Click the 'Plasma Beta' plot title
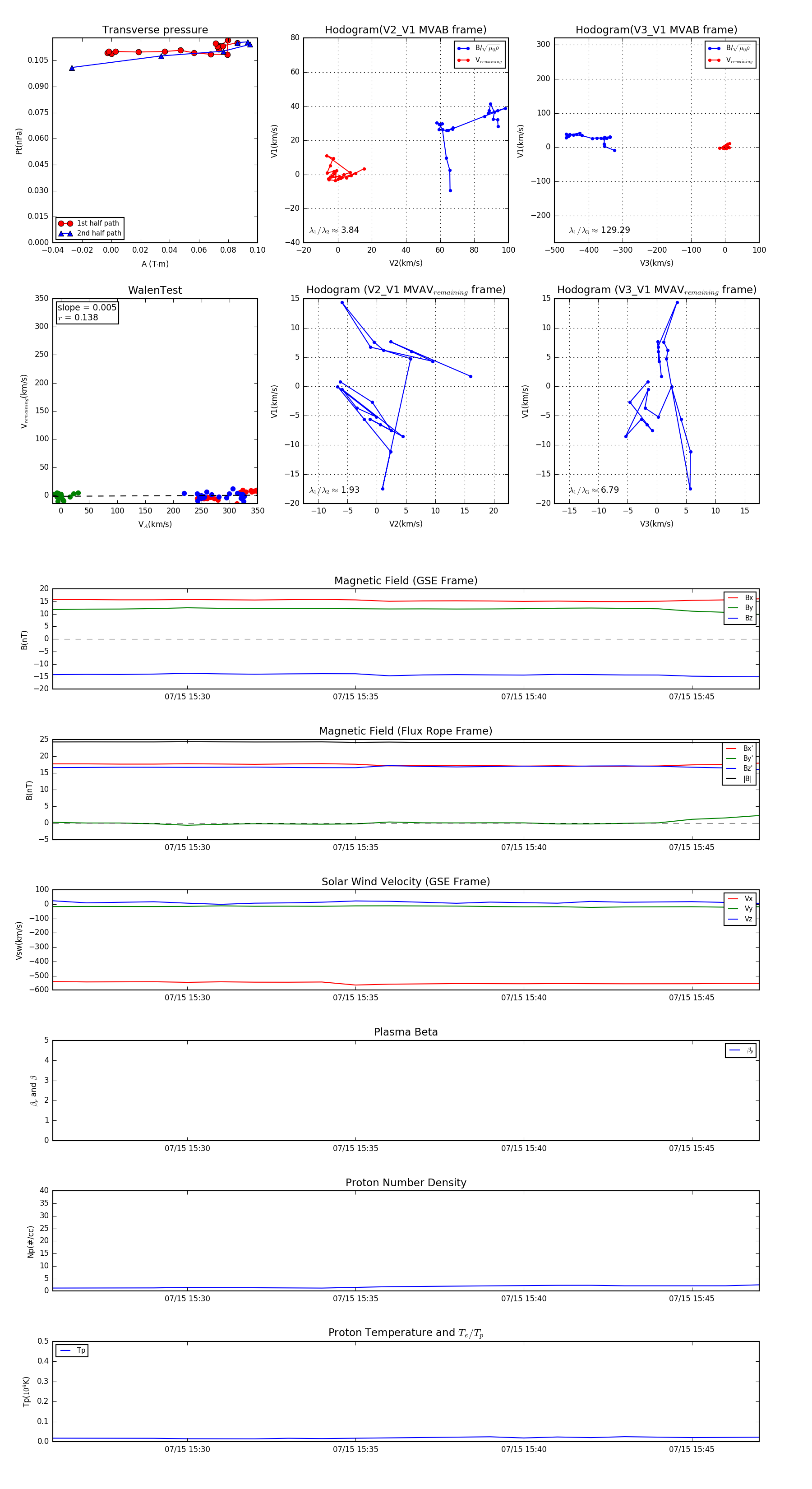The width and height of the screenshot is (812, 1489). (406, 1032)
